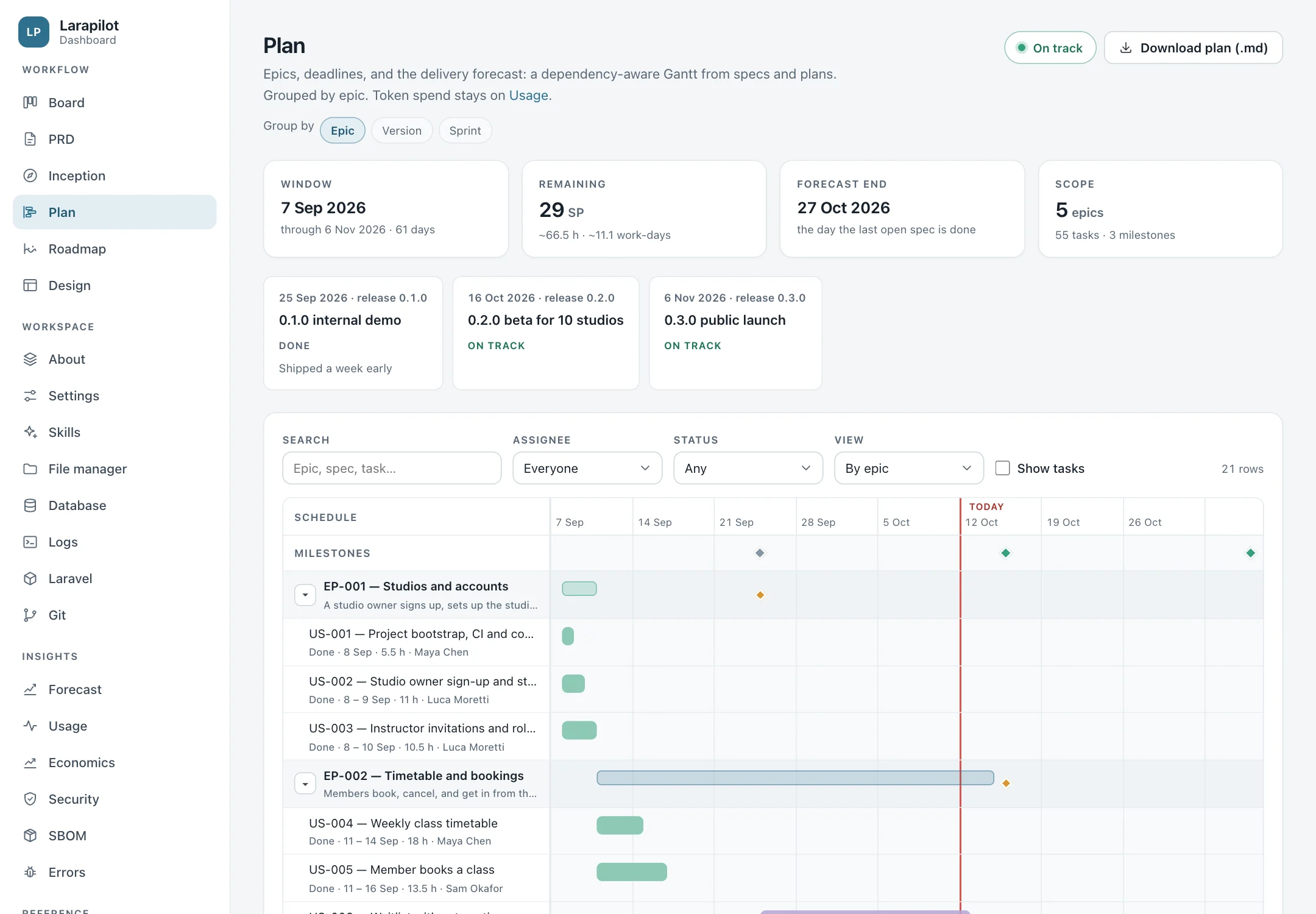Follow the Usage link in description
Screen dimensions: 1316x914
point(528,95)
